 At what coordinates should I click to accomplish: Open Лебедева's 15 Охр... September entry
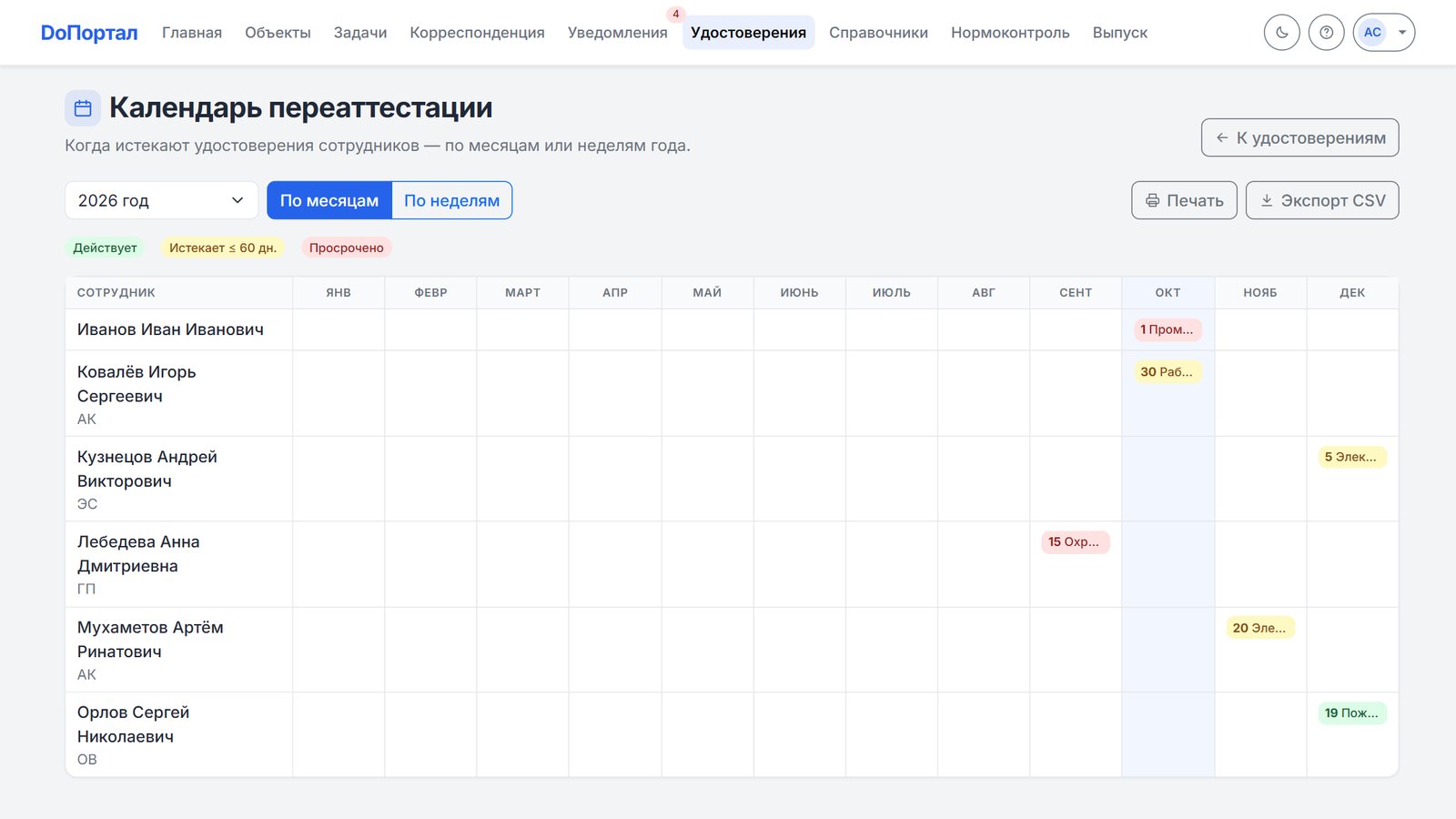pyautogui.click(x=1075, y=541)
